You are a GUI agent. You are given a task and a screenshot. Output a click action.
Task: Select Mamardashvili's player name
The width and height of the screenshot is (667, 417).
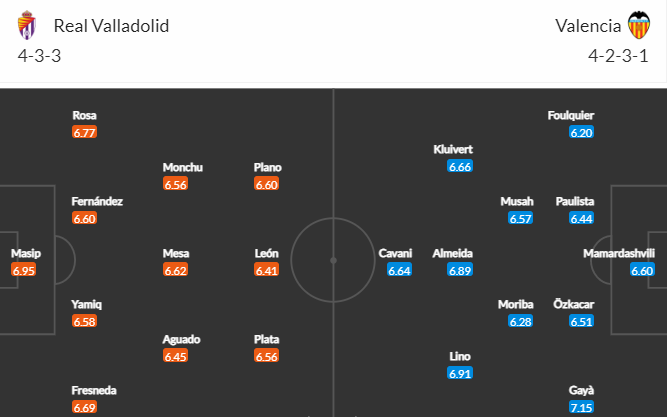pyautogui.click(x=619, y=253)
